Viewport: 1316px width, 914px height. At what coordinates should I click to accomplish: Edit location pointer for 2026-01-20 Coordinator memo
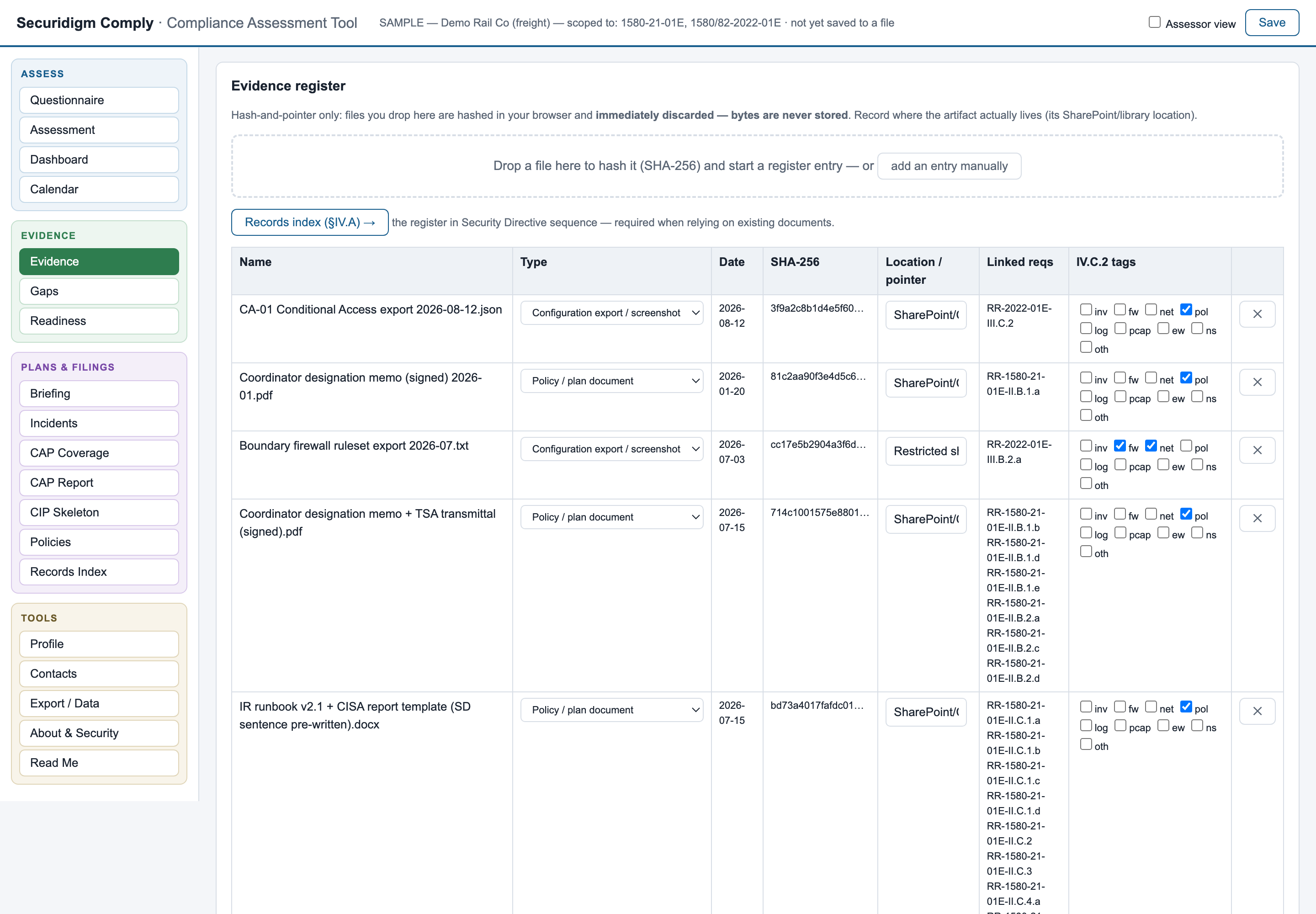tap(926, 383)
